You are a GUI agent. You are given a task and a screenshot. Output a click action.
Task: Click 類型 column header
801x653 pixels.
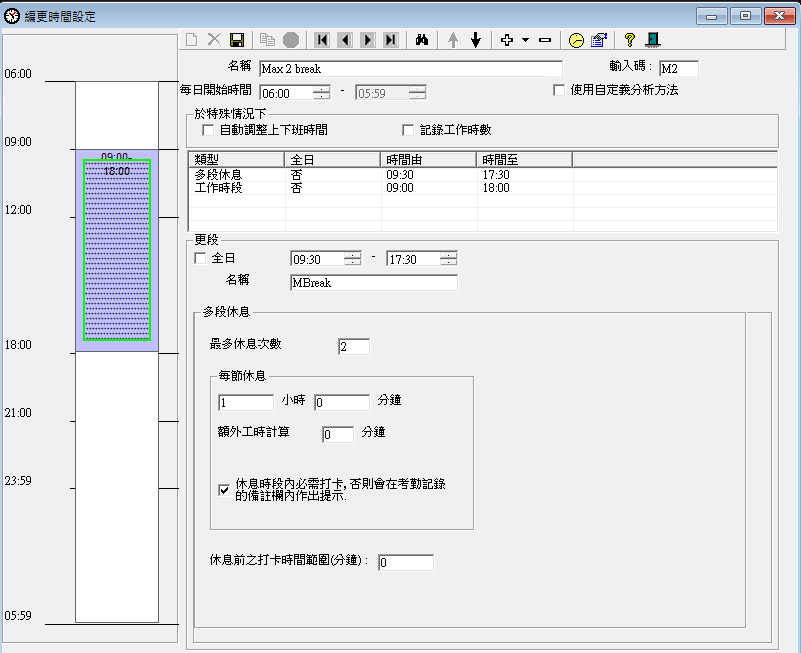coord(237,159)
